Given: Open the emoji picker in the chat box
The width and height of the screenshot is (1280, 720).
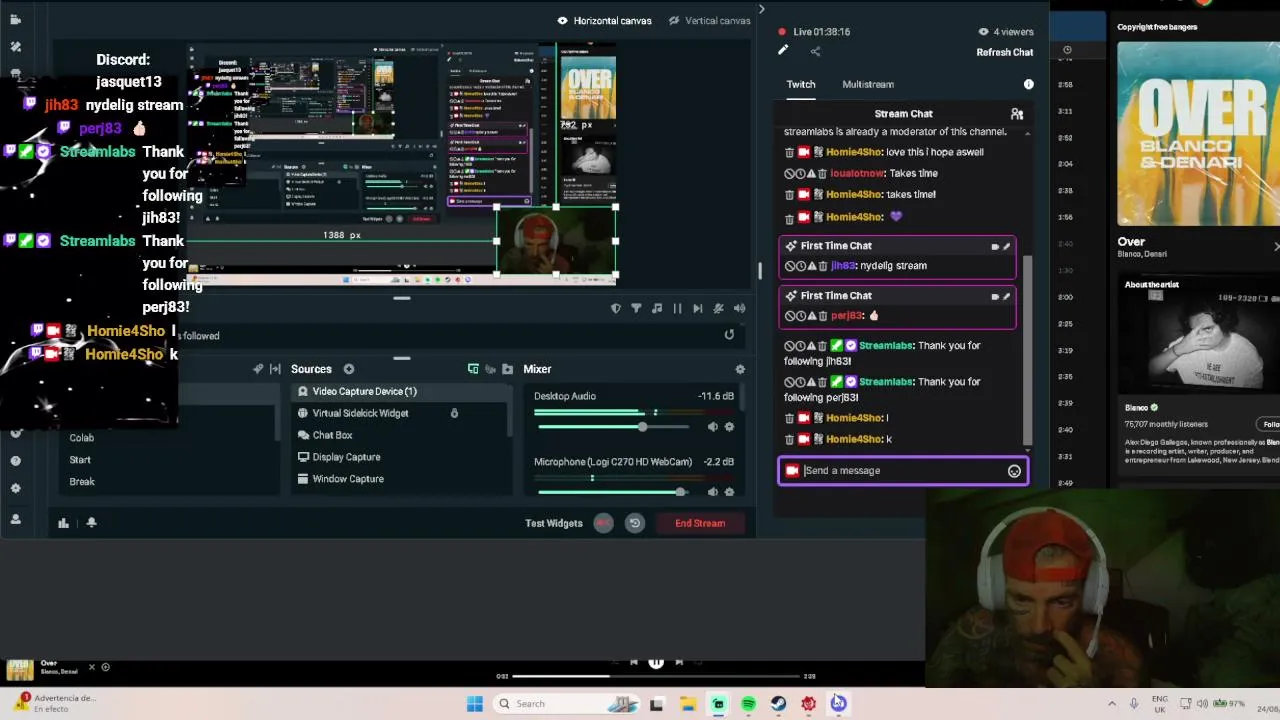Looking at the screenshot, I should (x=1014, y=471).
